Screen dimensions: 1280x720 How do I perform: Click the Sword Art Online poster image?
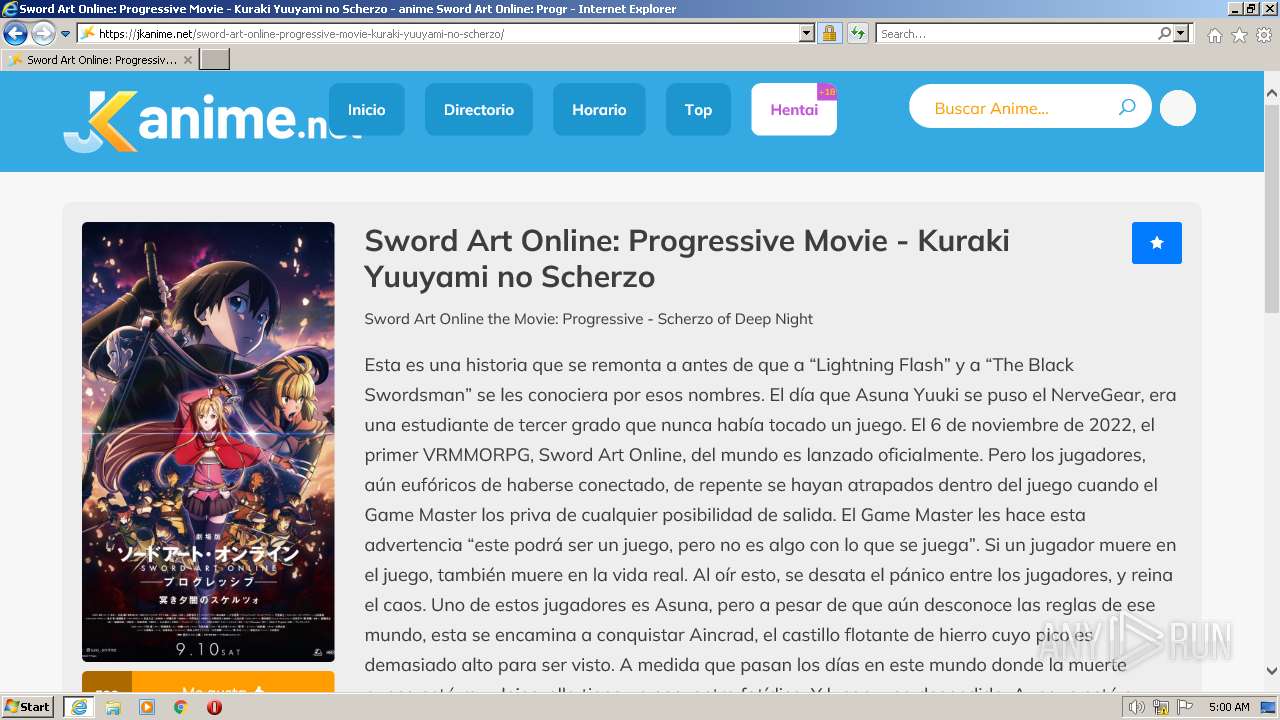pos(208,442)
